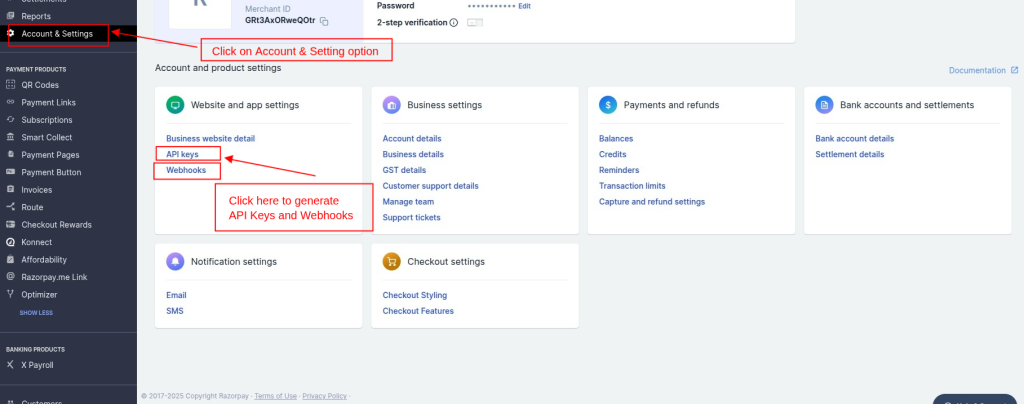
Task: Click the Payment Links chain icon
Action: [x=10, y=102]
